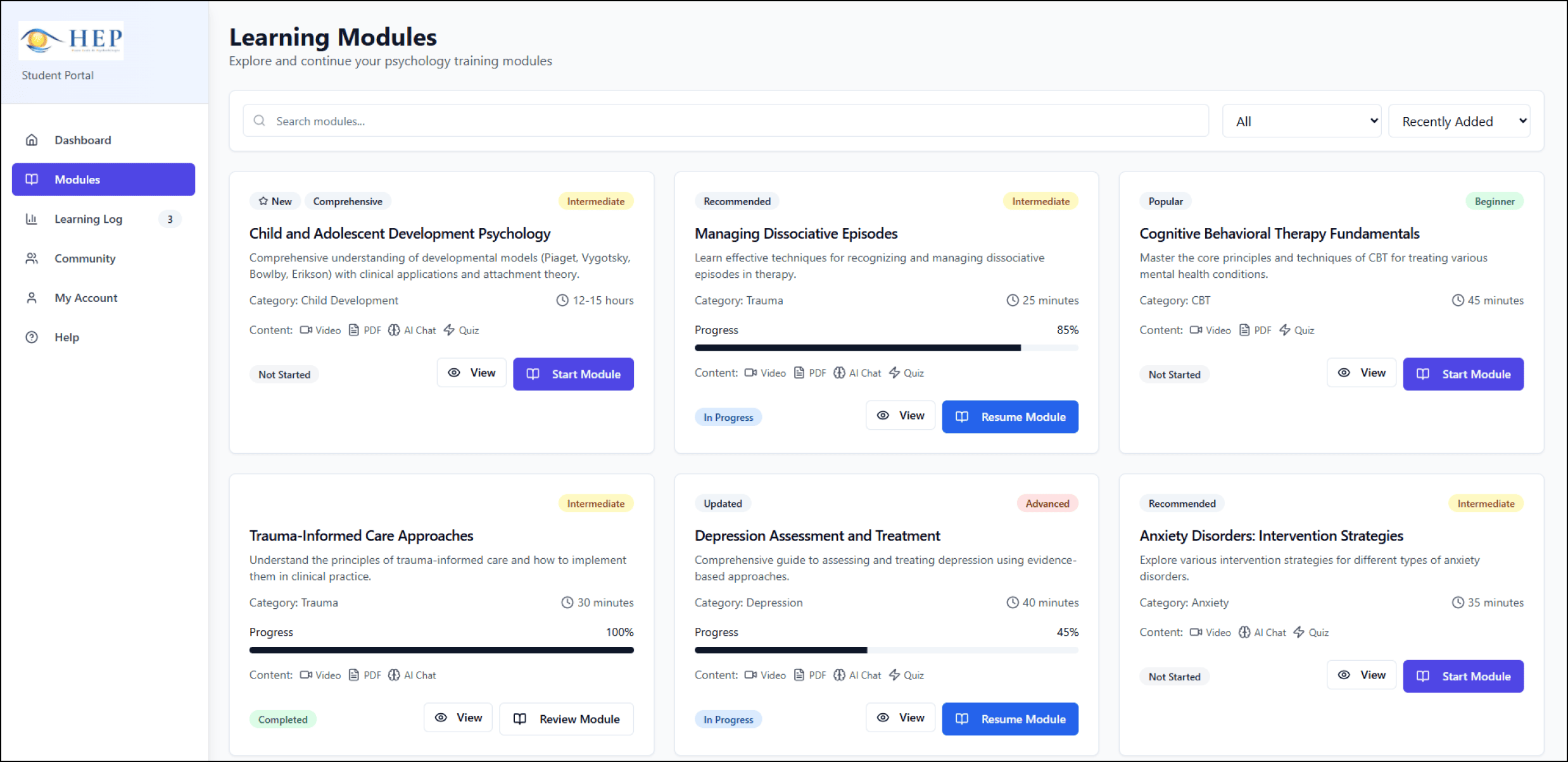The width and height of the screenshot is (1568, 762).
Task: Click Category: Child Development text
Action: coord(324,300)
